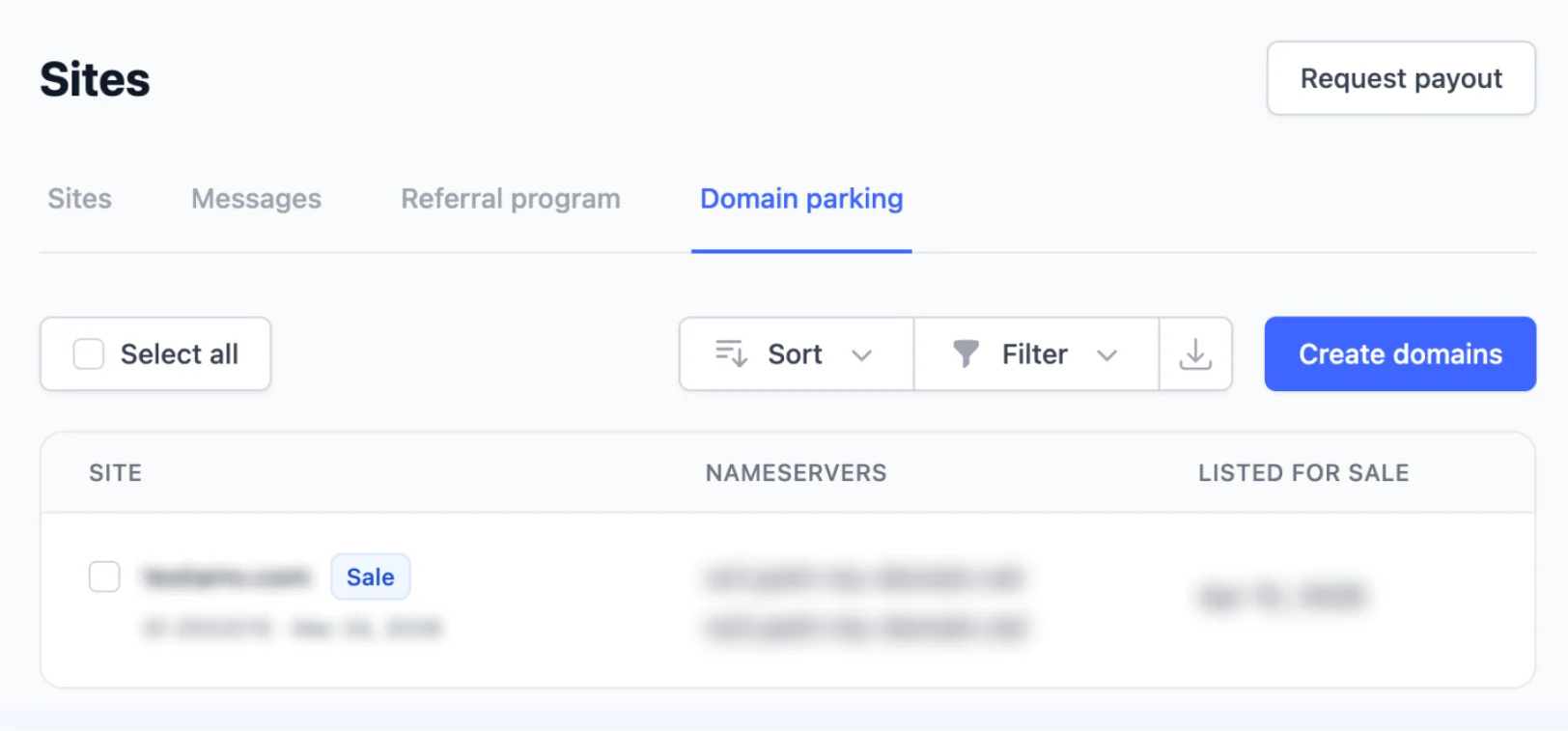Tick the Select all checkbox
The image size is (1568, 731).
tap(89, 354)
